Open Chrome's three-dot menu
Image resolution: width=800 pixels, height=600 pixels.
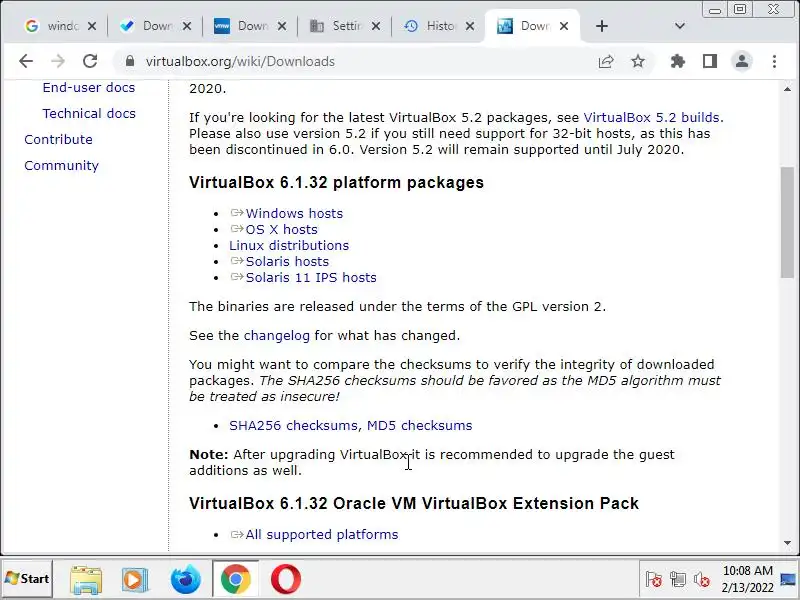[x=774, y=62]
